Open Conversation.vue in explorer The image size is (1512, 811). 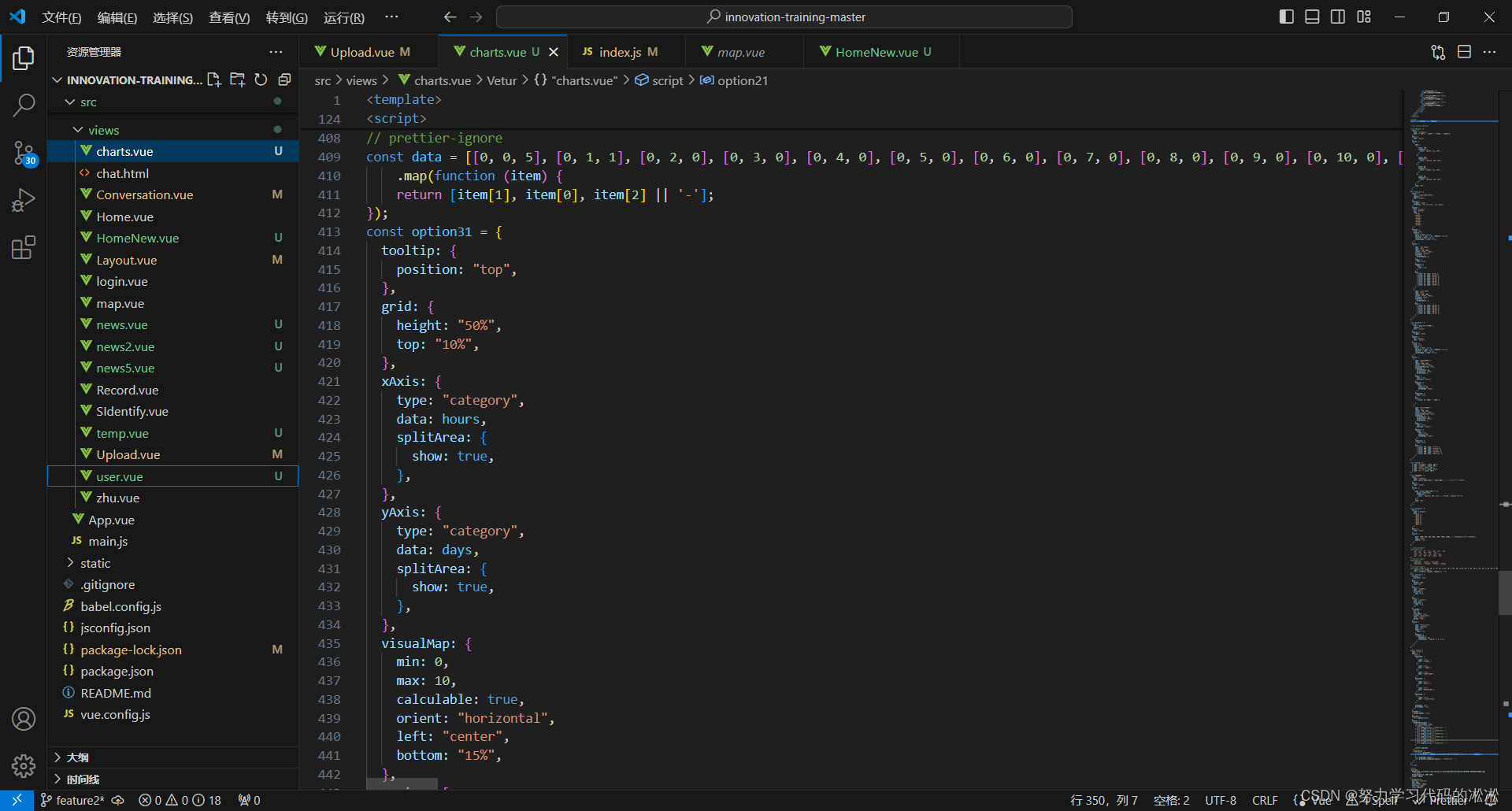[172, 194]
